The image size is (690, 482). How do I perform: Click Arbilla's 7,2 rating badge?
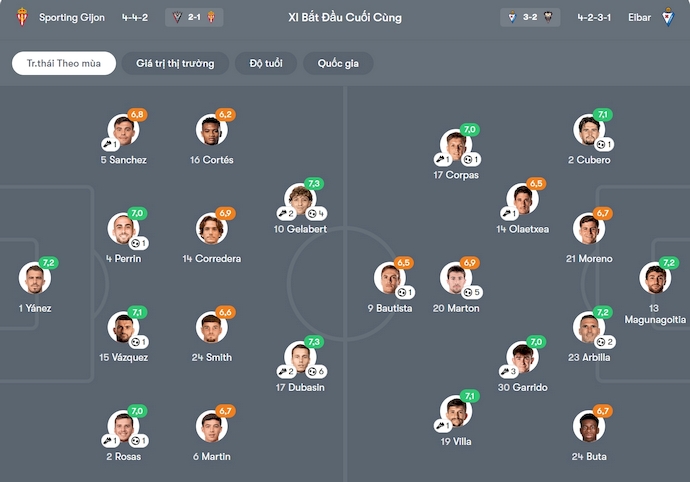[x=603, y=312]
